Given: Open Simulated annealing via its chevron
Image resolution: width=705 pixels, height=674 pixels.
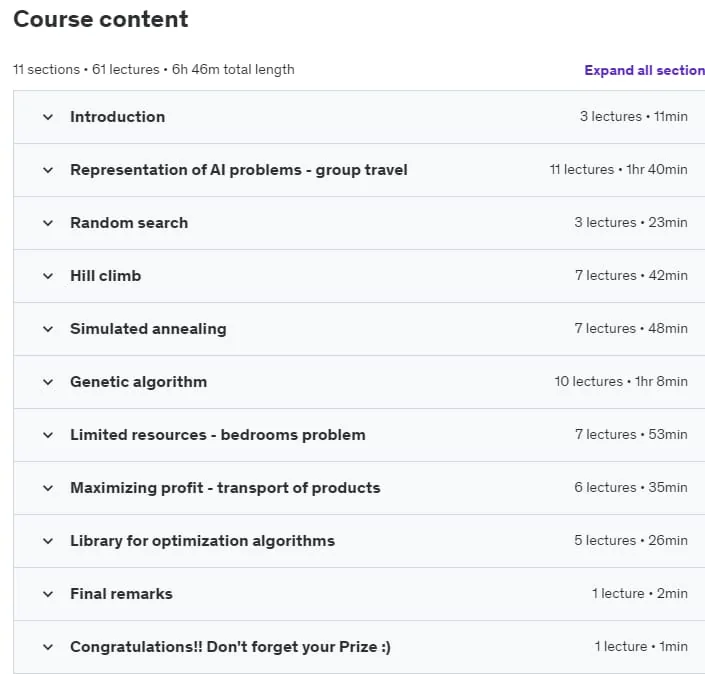Looking at the screenshot, I should point(48,330).
